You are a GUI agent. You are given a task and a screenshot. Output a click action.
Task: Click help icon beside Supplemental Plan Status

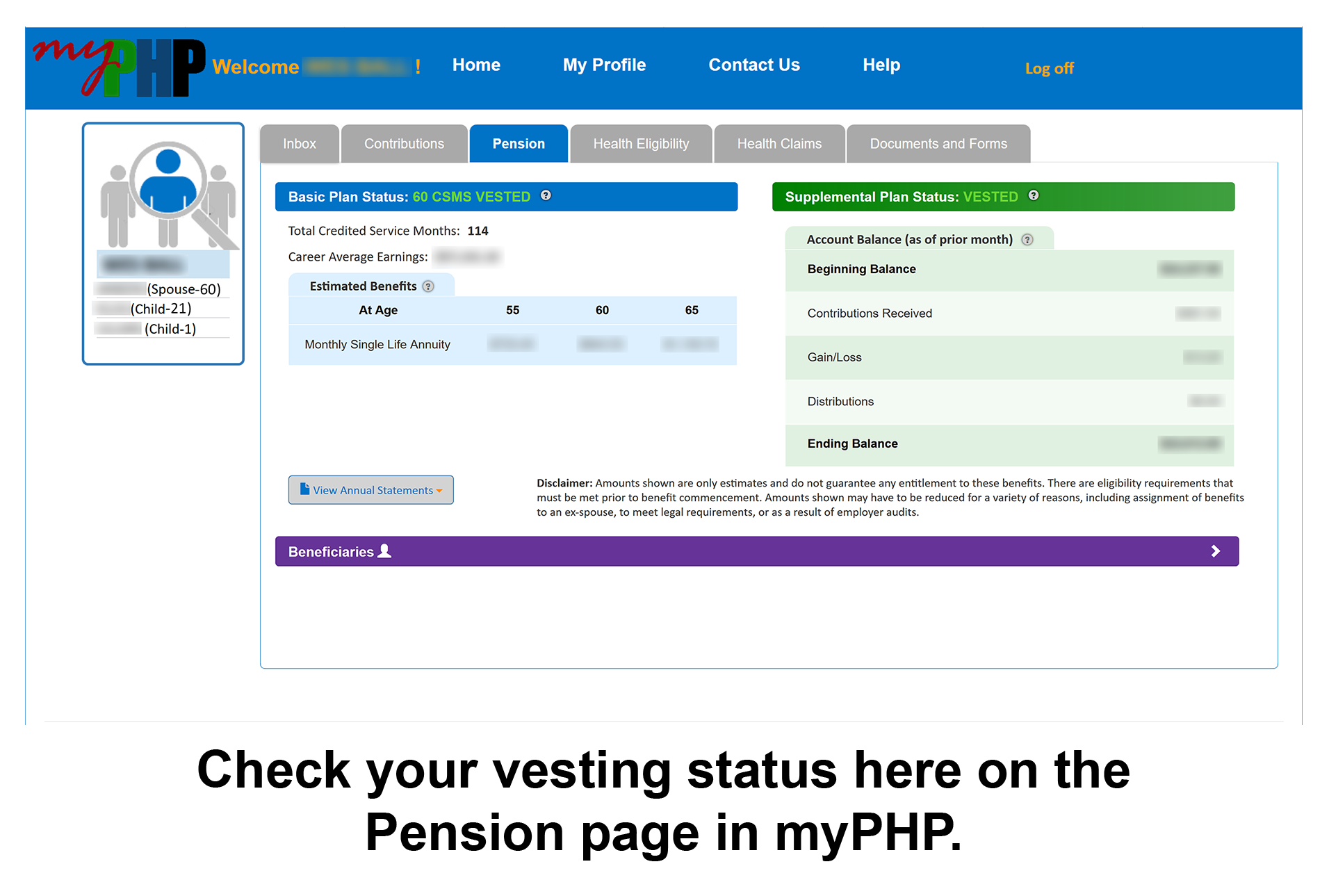(x=1034, y=195)
